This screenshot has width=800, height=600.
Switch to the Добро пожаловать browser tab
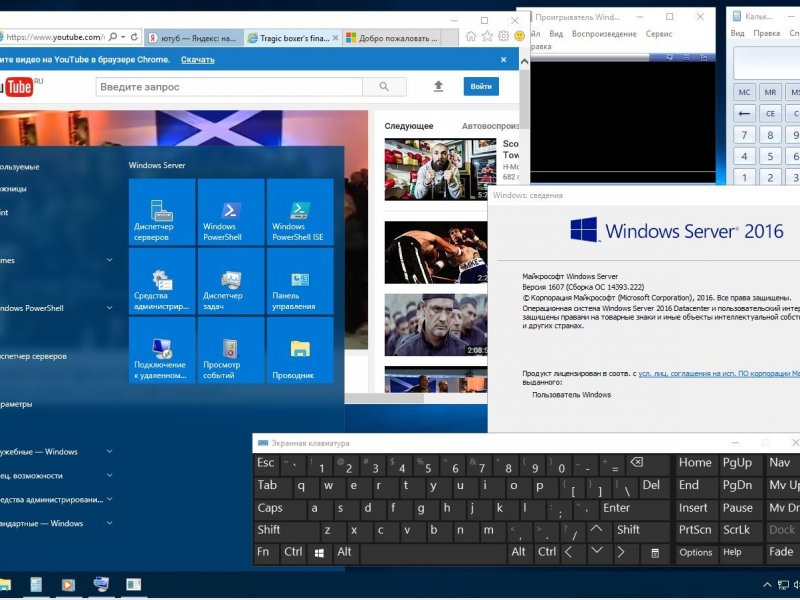(x=393, y=38)
